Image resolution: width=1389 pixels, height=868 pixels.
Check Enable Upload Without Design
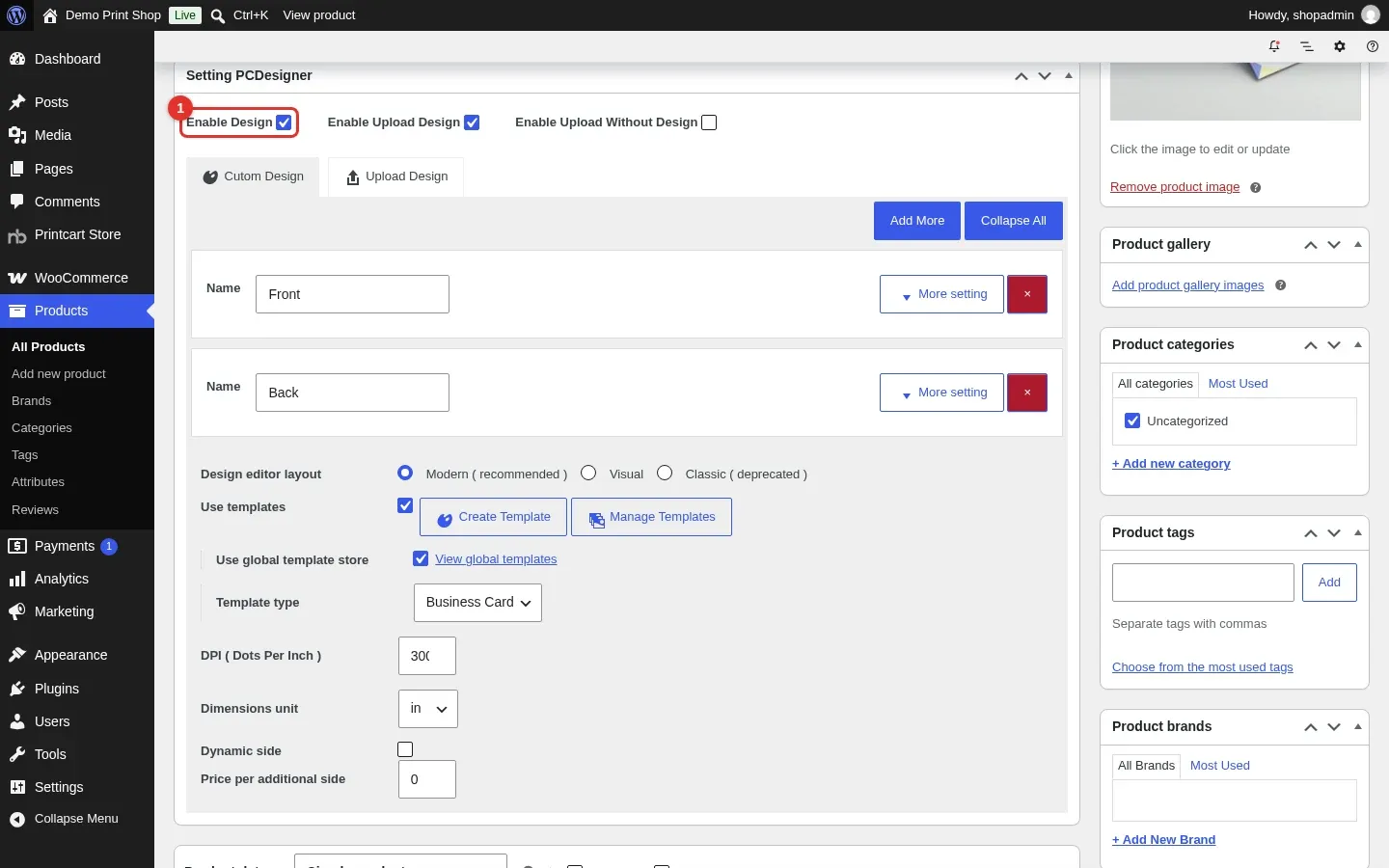709,122
